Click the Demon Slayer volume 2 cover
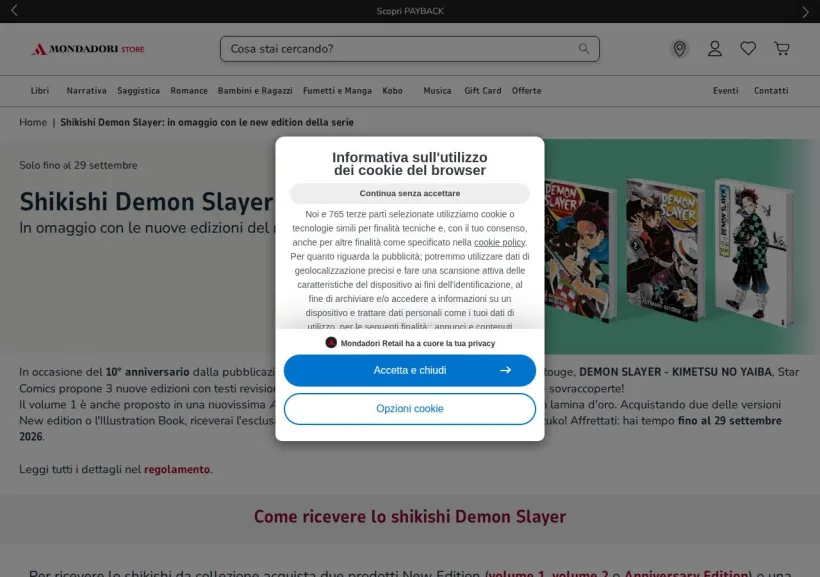 click(x=665, y=250)
